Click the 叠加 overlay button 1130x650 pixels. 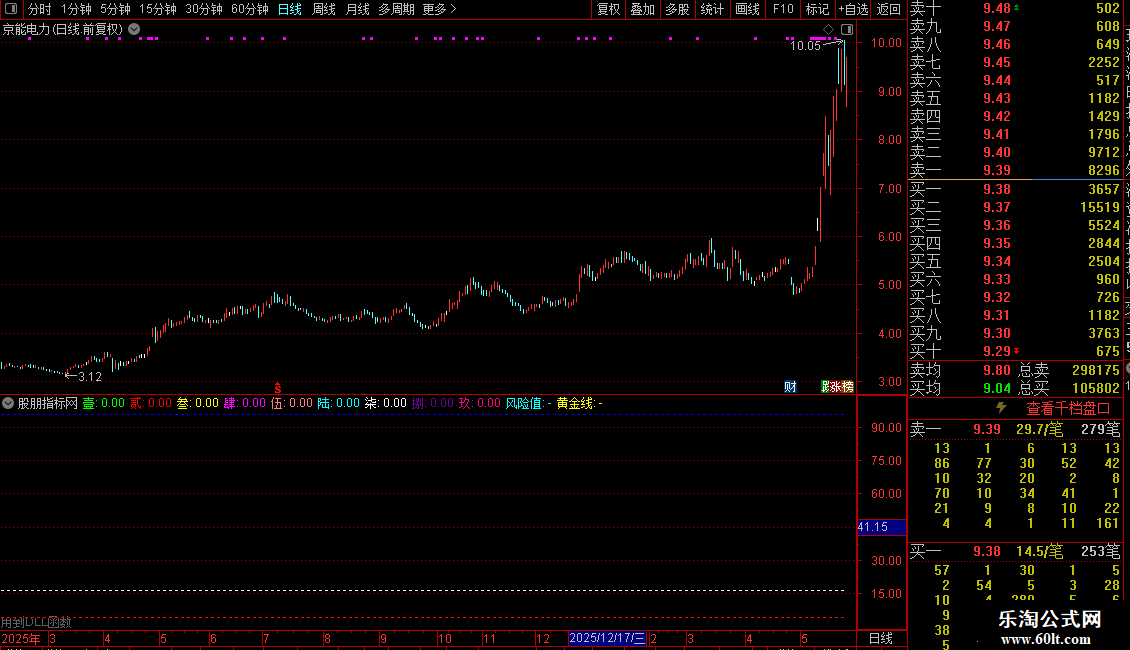642,9
